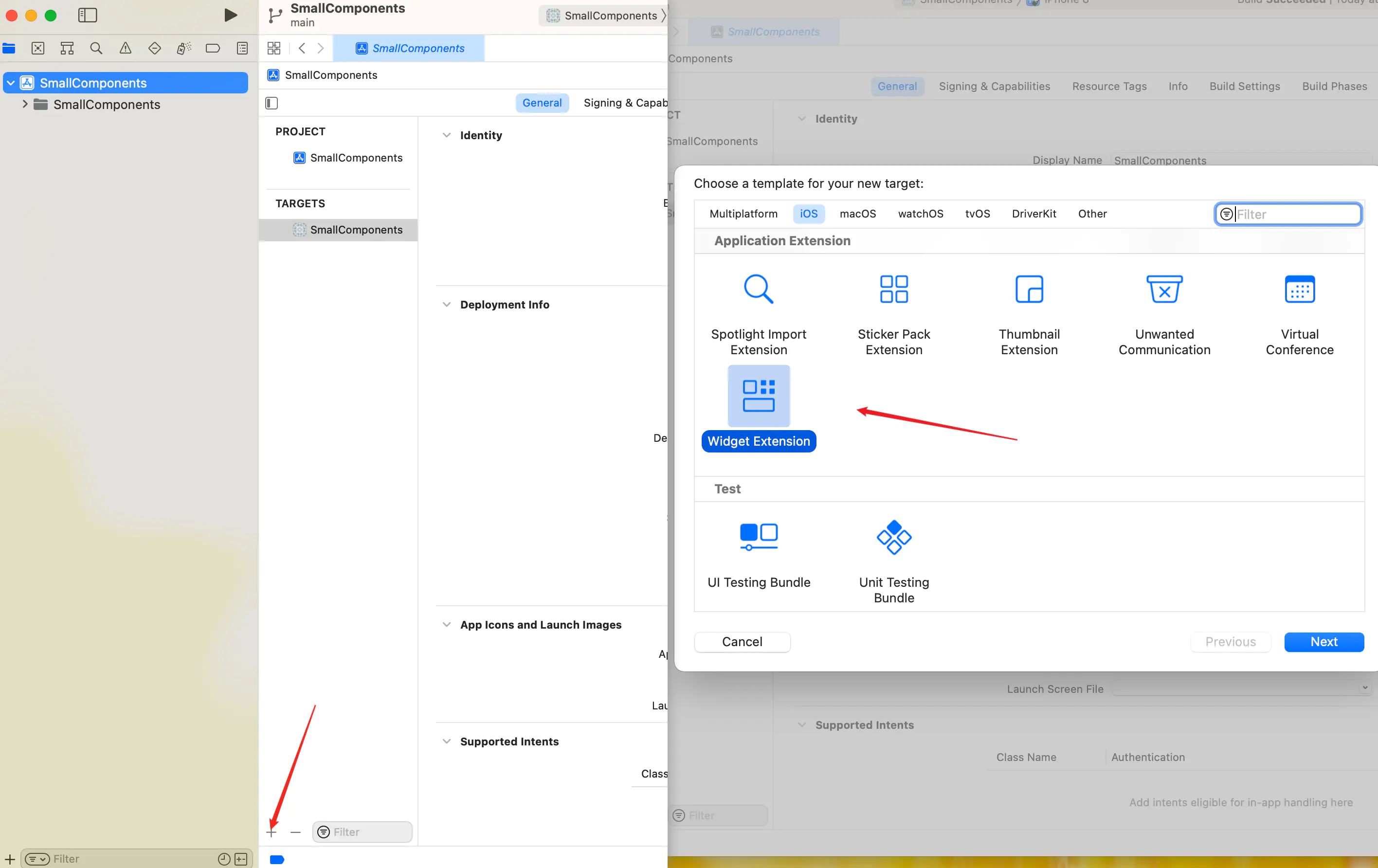
Task: Toggle the left navigator sidebar
Action: point(88,16)
